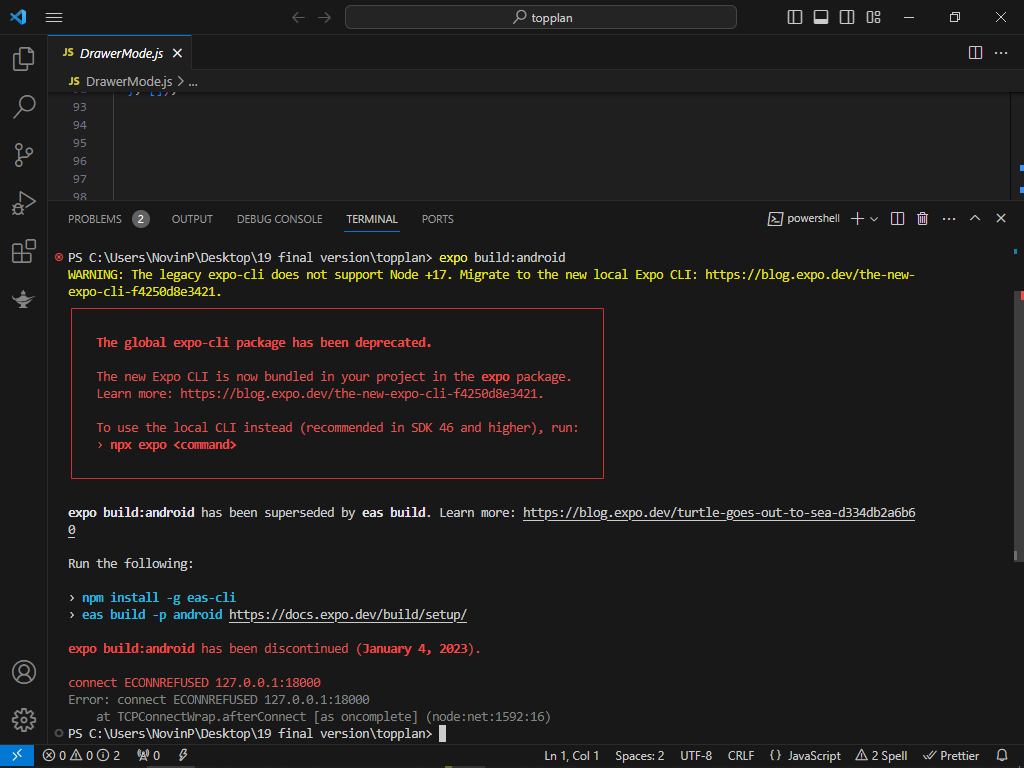The height and width of the screenshot is (768, 1024).
Task: Click the 2 Spell status item
Action: point(882,756)
